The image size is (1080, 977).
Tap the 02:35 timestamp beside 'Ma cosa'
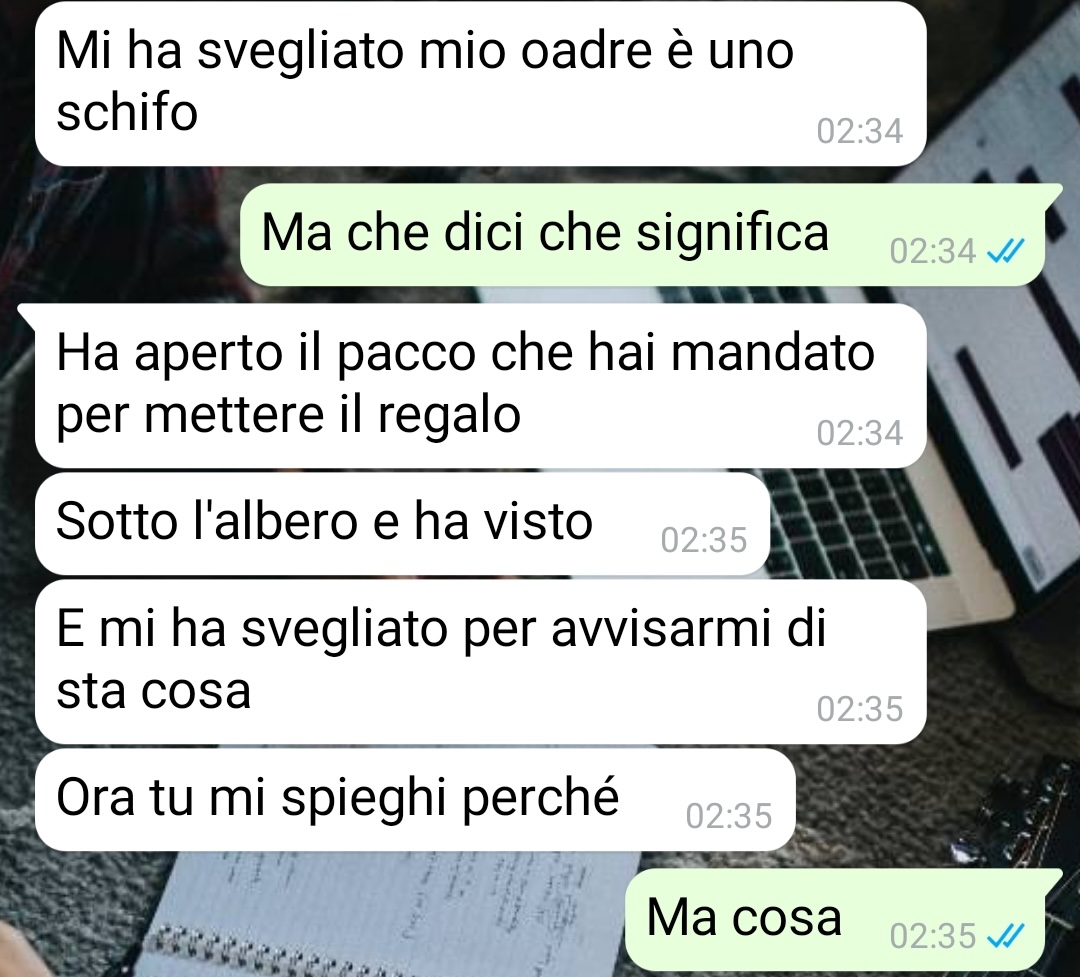click(x=933, y=936)
